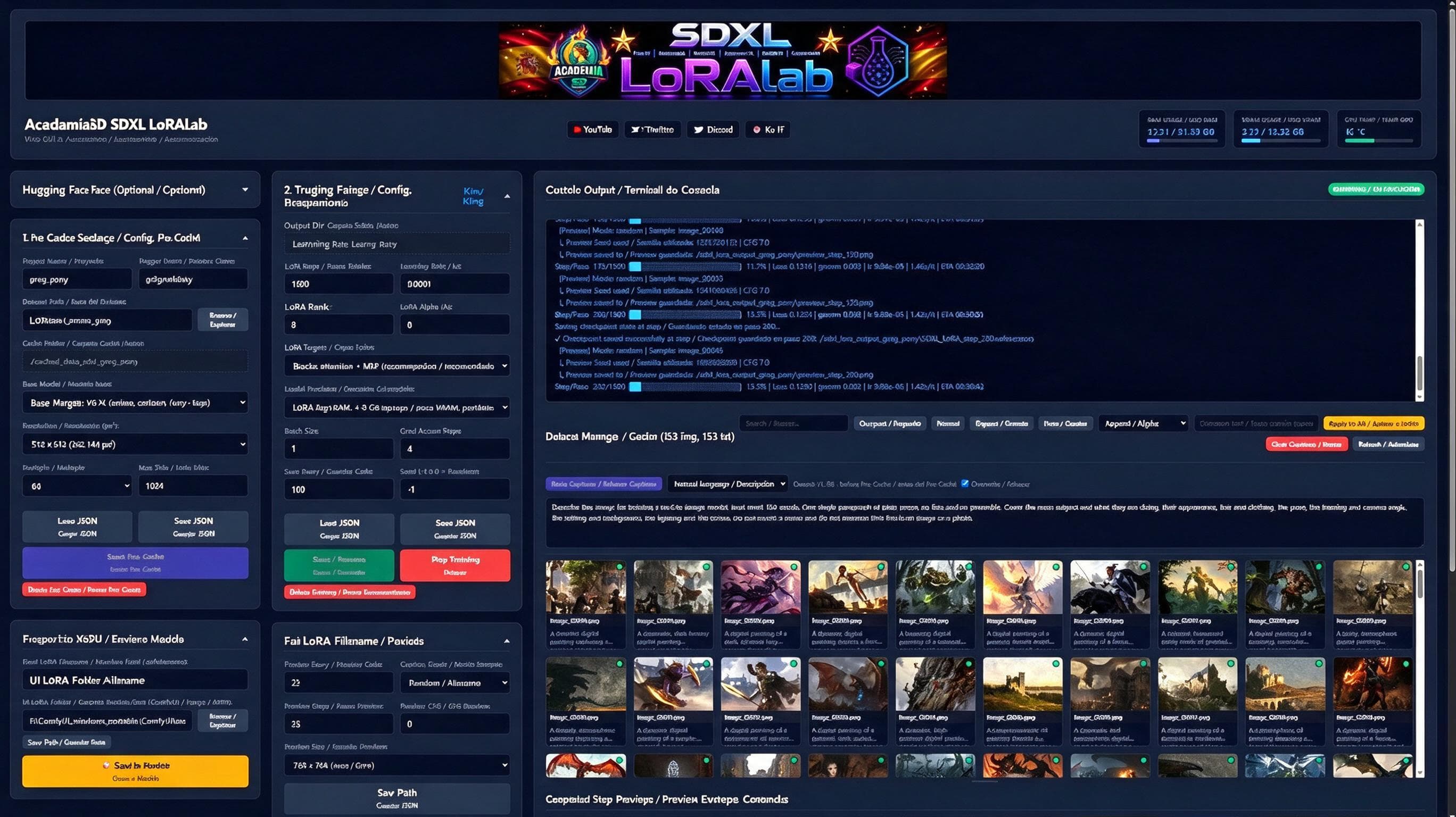This screenshot has height=817, width=1456.
Task: Click Load JSON in section 1 panel
Action: (x=78, y=527)
